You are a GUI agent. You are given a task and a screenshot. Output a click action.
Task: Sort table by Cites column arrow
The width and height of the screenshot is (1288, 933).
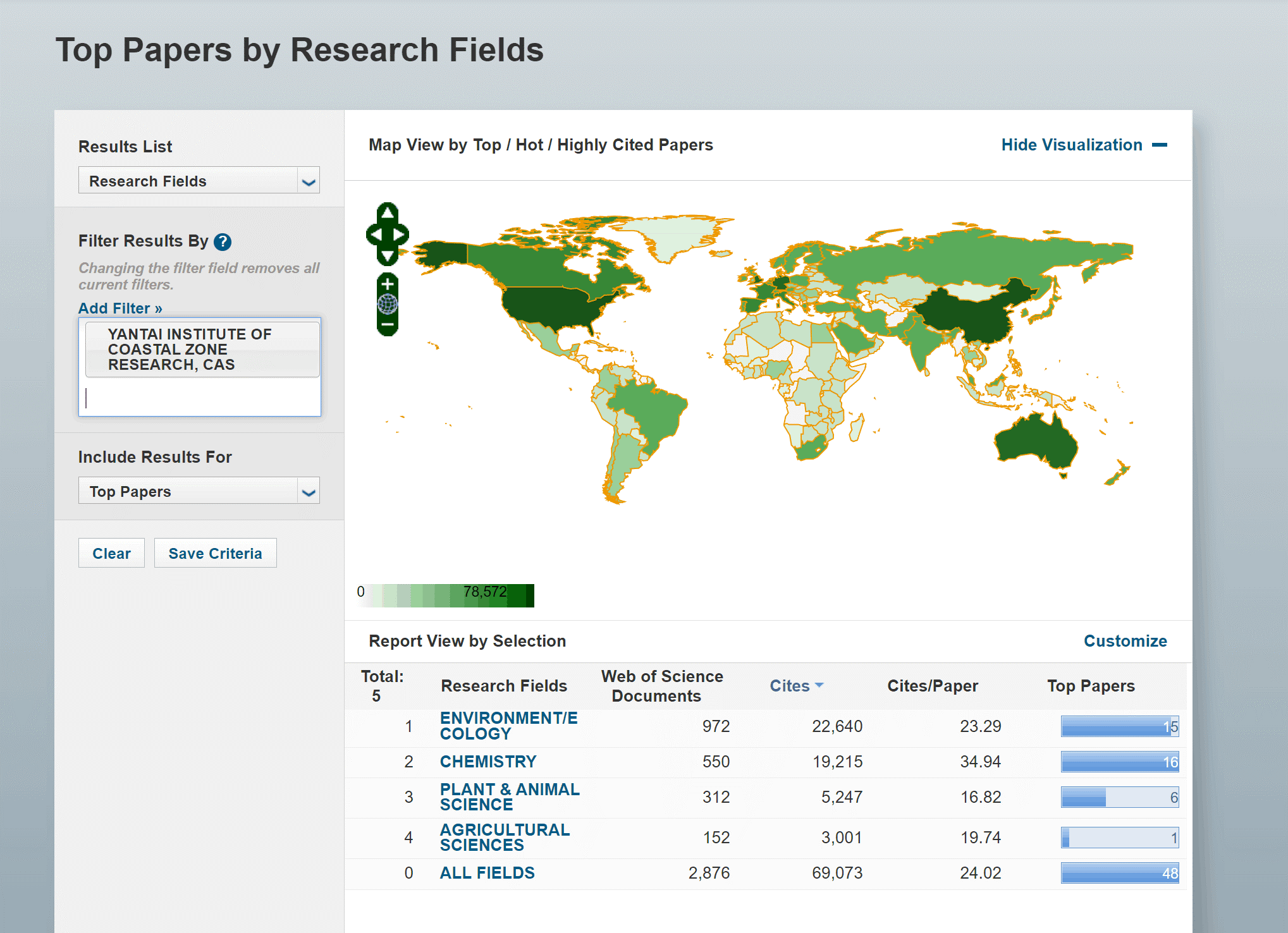pyautogui.click(x=819, y=685)
